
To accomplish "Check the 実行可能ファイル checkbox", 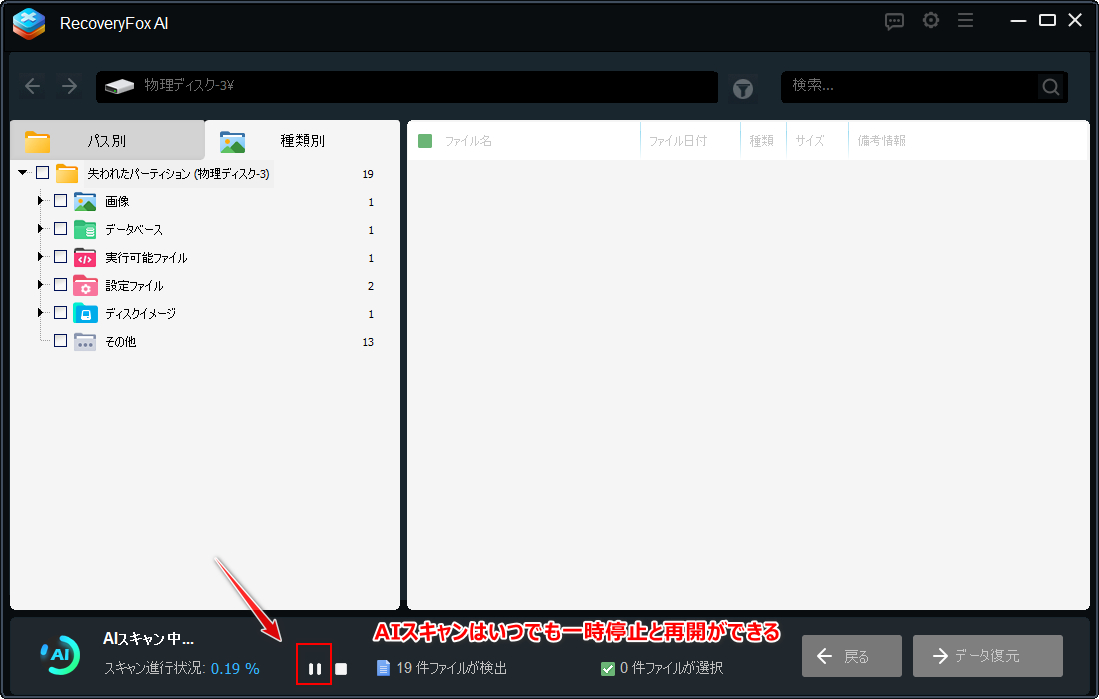I will [60, 257].
